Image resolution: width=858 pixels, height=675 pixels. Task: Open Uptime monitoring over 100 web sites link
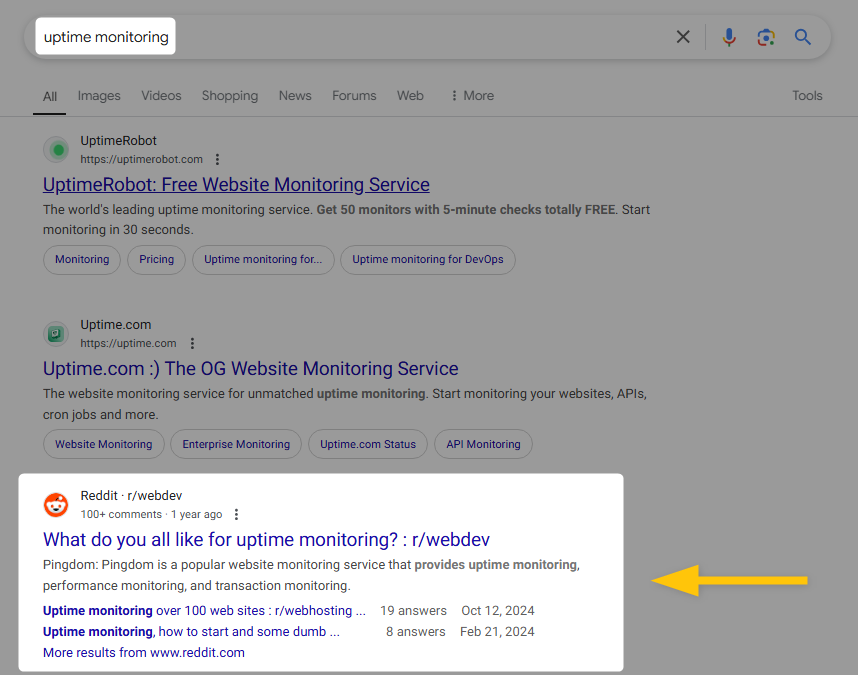click(x=204, y=610)
